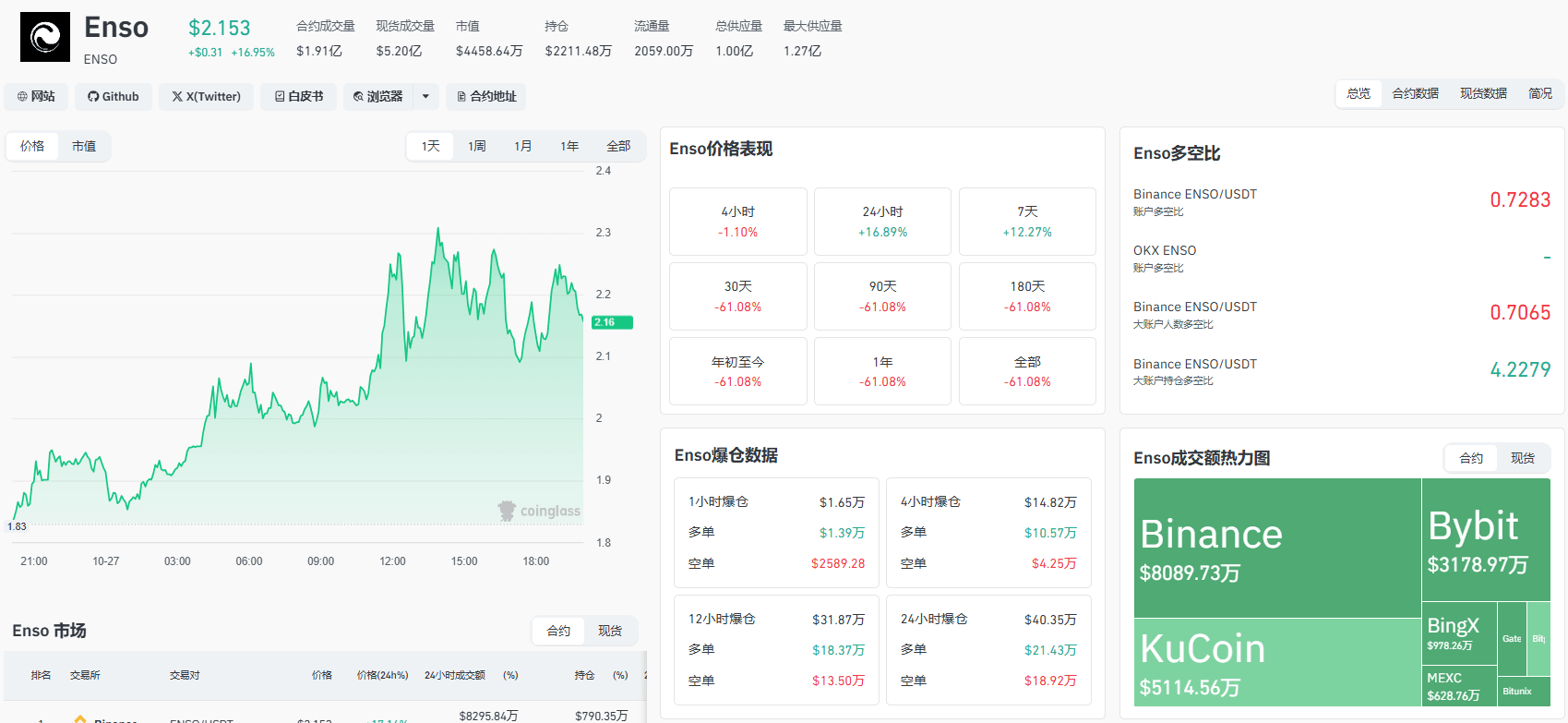1568x723 pixels.
Task: Switch to the 合约数据 tab
Action: coord(1416,93)
